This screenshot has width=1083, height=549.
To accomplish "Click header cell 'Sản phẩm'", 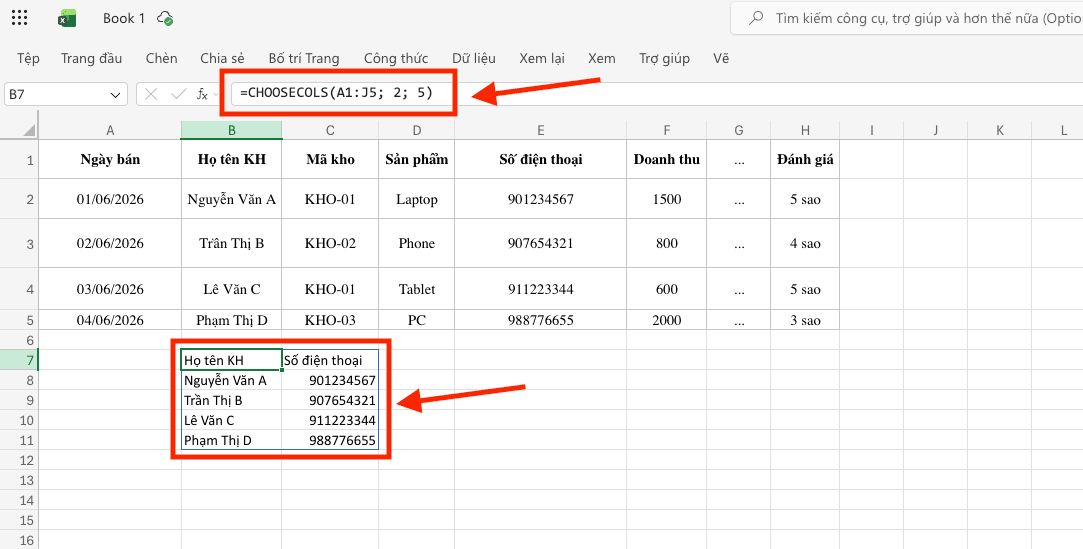I will (x=416, y=160).
